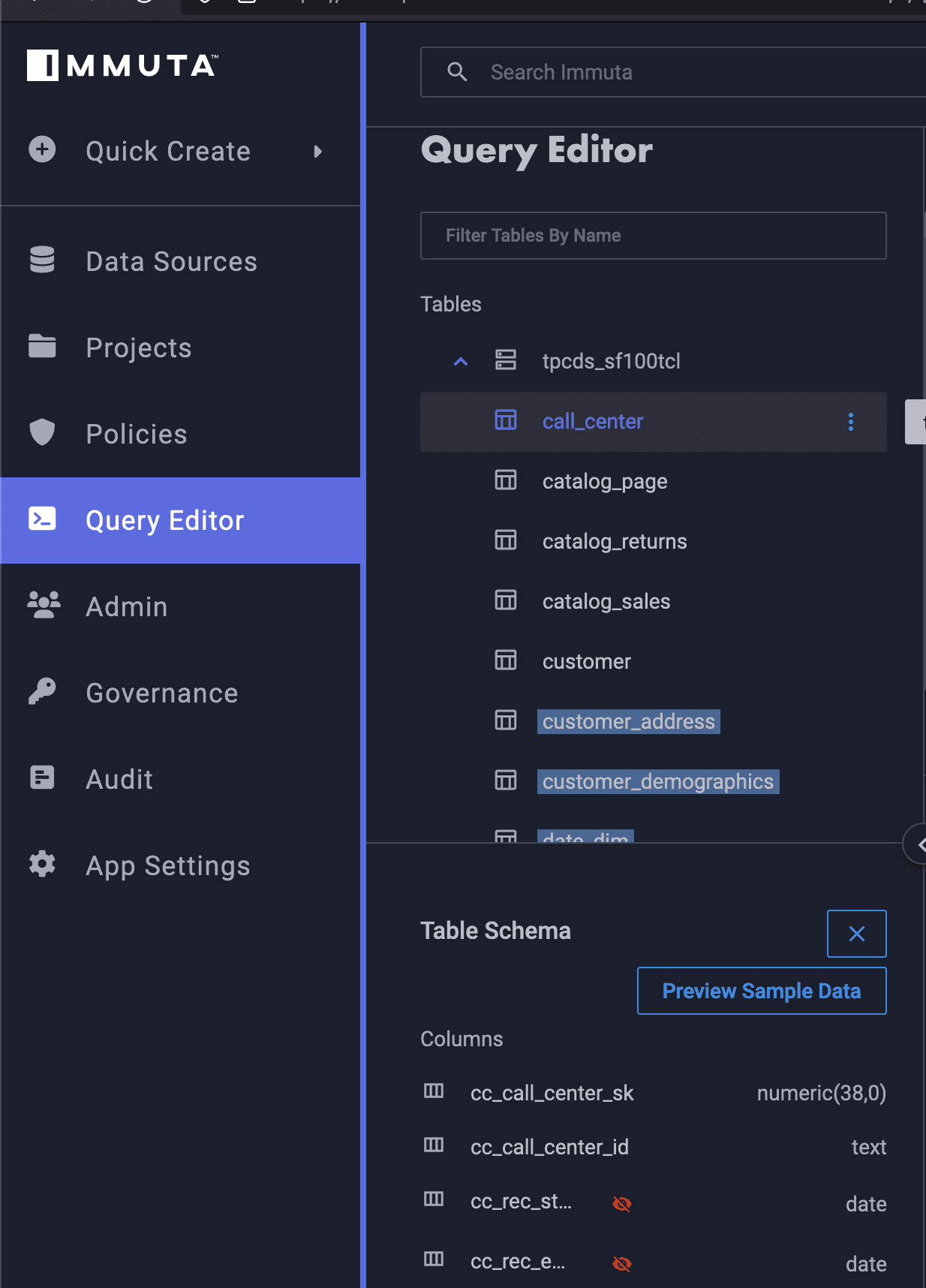Click the Audit log icon
926x1288 pixels.
click(42, 778)
